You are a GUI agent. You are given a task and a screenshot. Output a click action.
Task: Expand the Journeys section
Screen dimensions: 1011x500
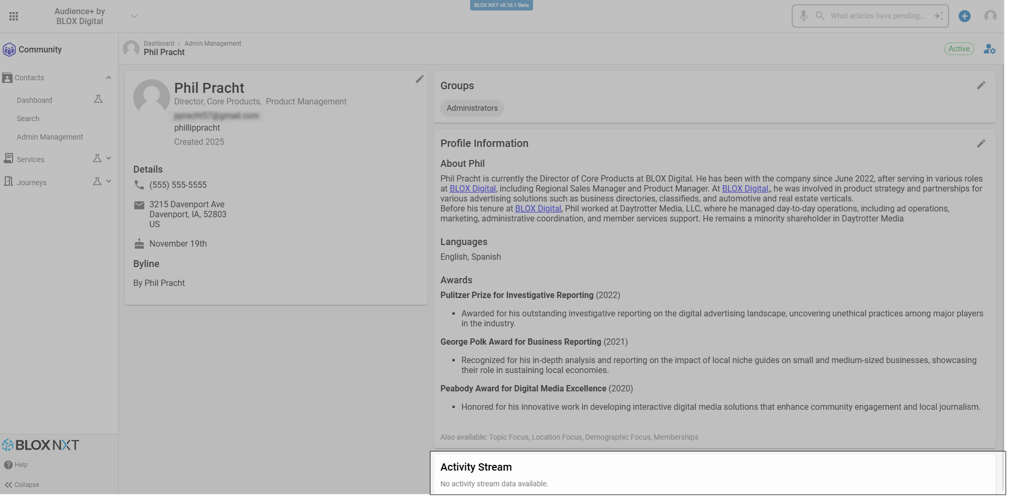click(108, 181)
